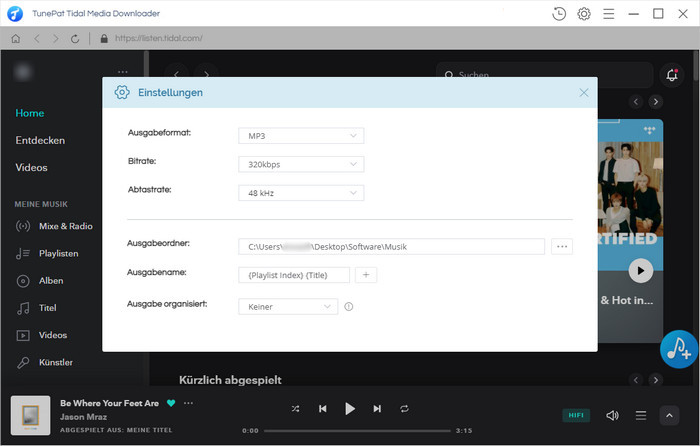Image resolution: width=700 pixels, height=446 pixels.
Task: Open the Ausgabe organisiert Keiner dropdown
Action: tap(288, 307)
